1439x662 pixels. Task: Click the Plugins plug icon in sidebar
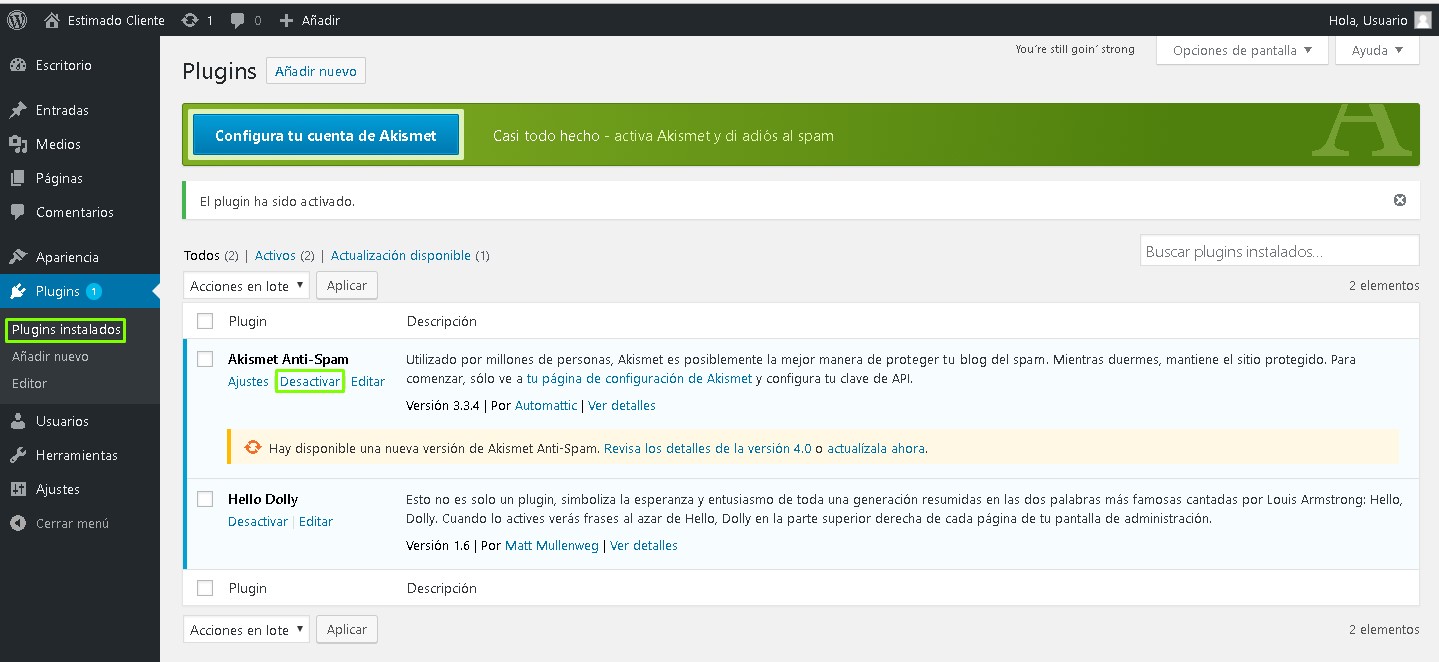[18, 291]
